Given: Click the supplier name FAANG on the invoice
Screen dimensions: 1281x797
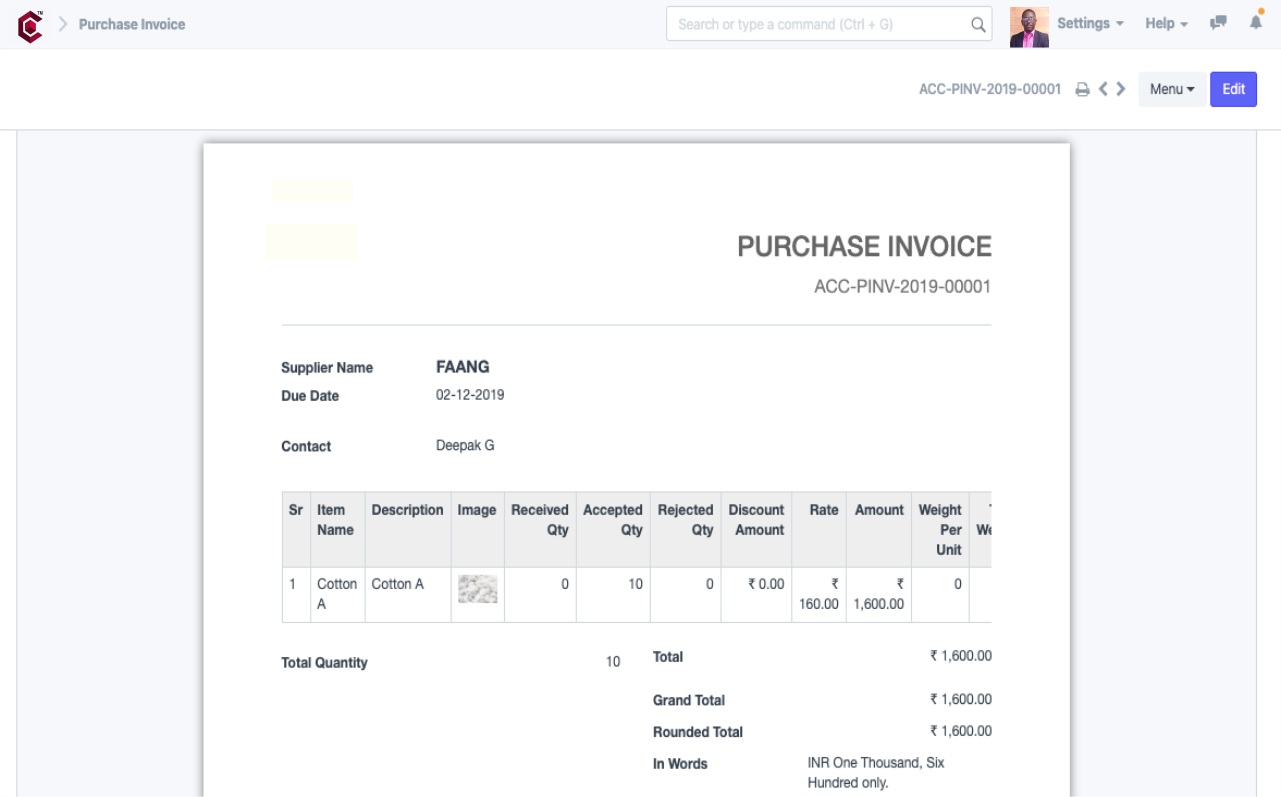Looking at the screenshot, I should 462,367.
